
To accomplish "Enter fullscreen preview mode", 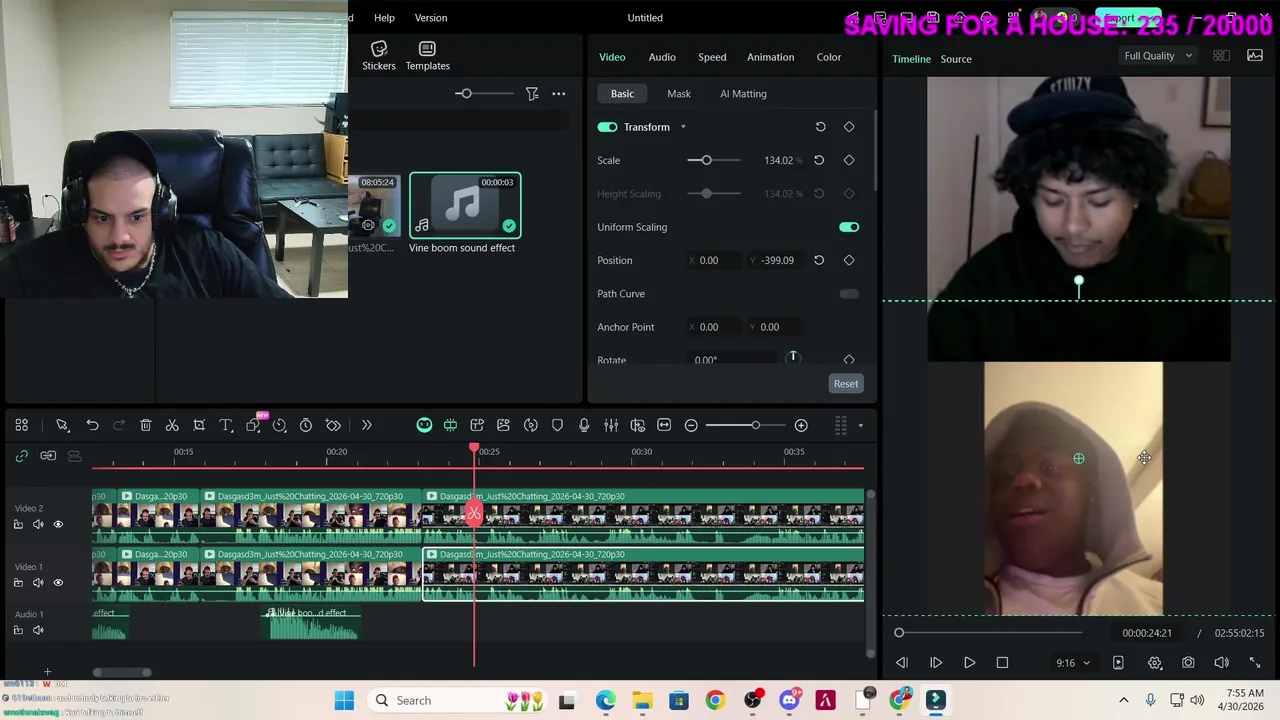I will (x=1255, y=663).
